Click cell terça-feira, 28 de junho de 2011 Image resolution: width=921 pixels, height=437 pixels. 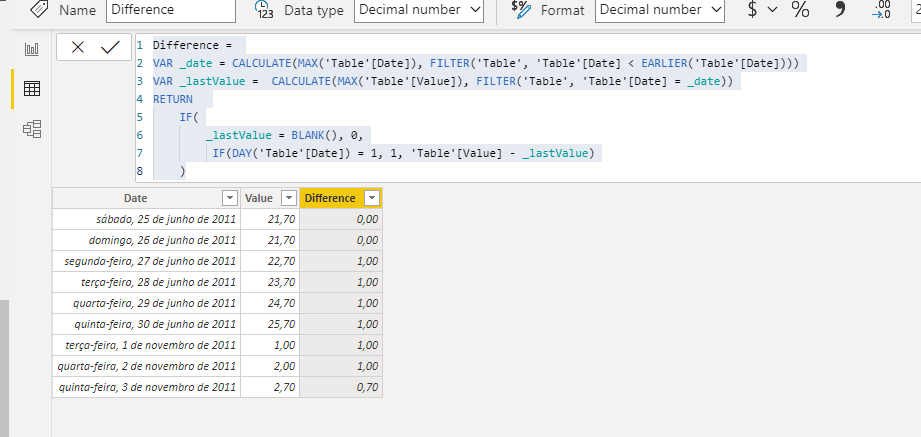146,283
